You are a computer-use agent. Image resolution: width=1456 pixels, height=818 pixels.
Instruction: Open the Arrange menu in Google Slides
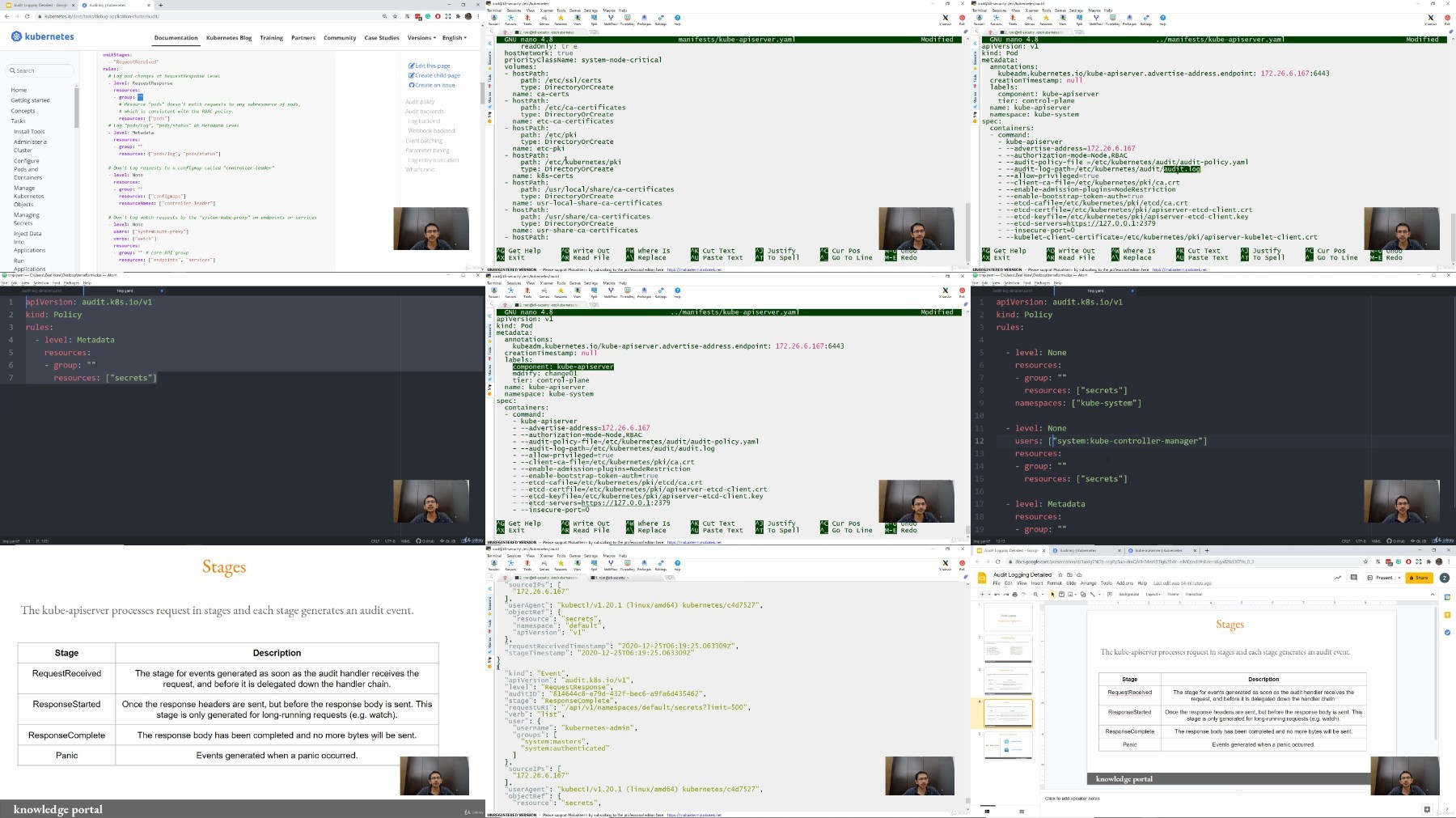[1088, 583]
